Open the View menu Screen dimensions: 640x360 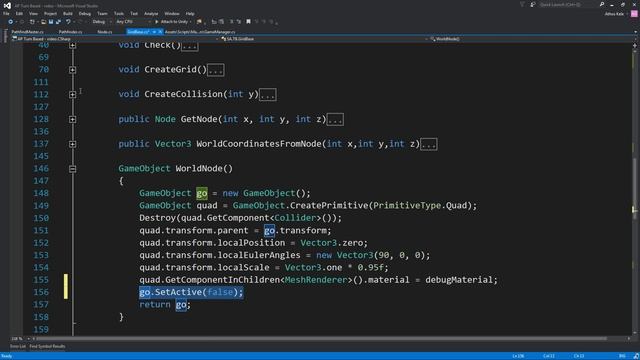click(33, 13)
